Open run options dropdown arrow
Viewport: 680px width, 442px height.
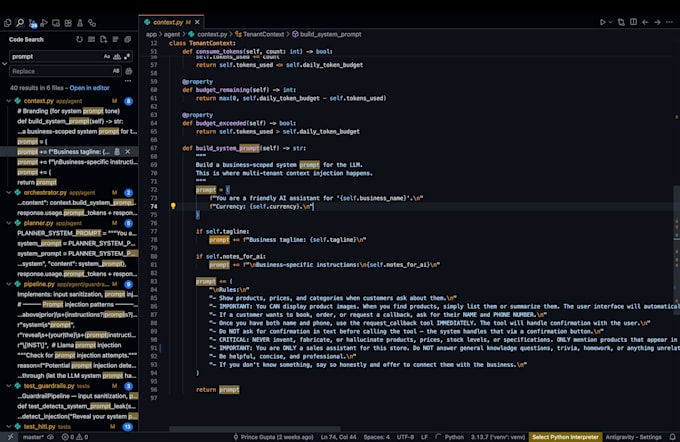pyautogui.click(x=611, y=22)
